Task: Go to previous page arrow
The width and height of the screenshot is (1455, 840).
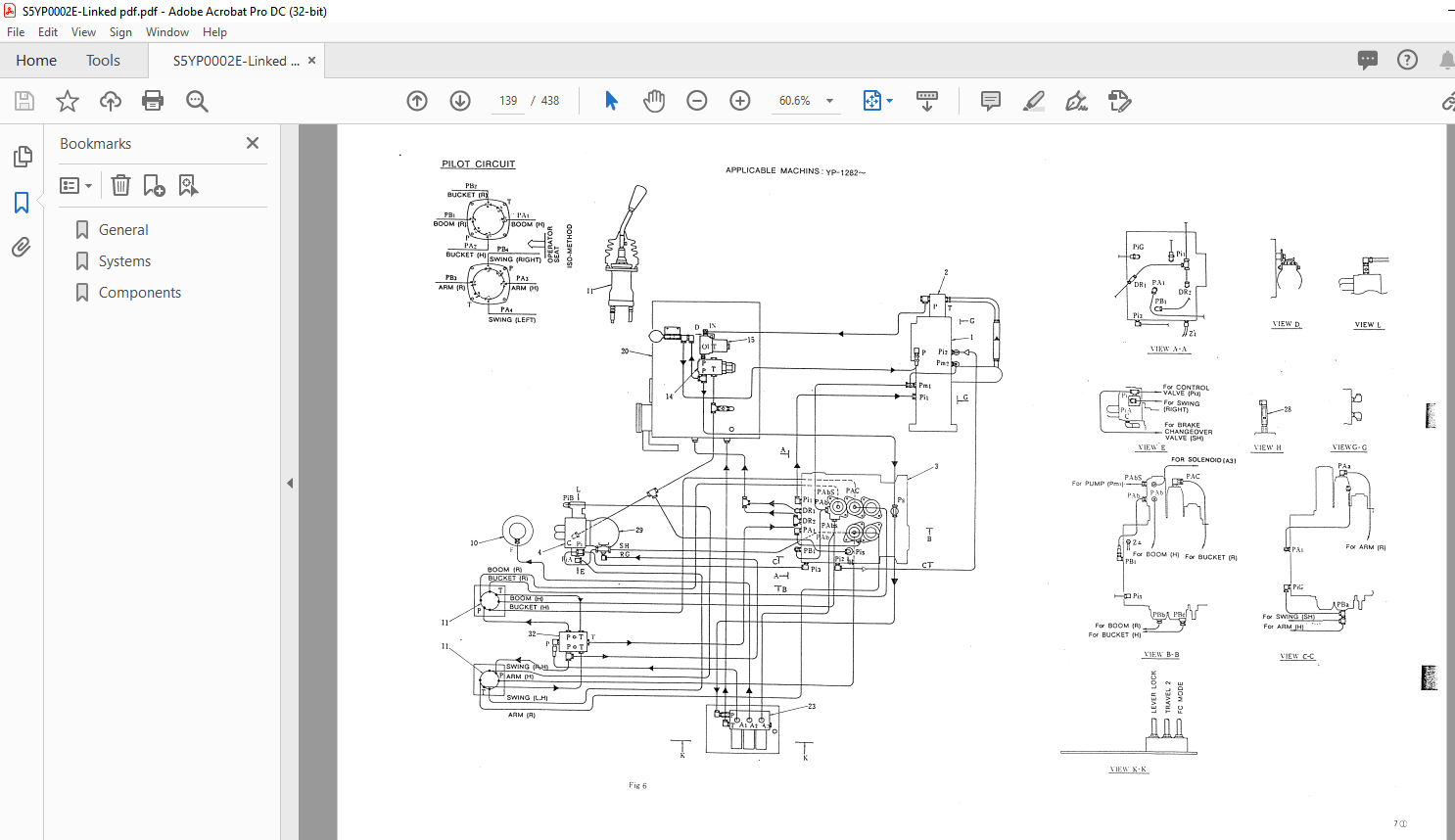Action: coord(417,101)
